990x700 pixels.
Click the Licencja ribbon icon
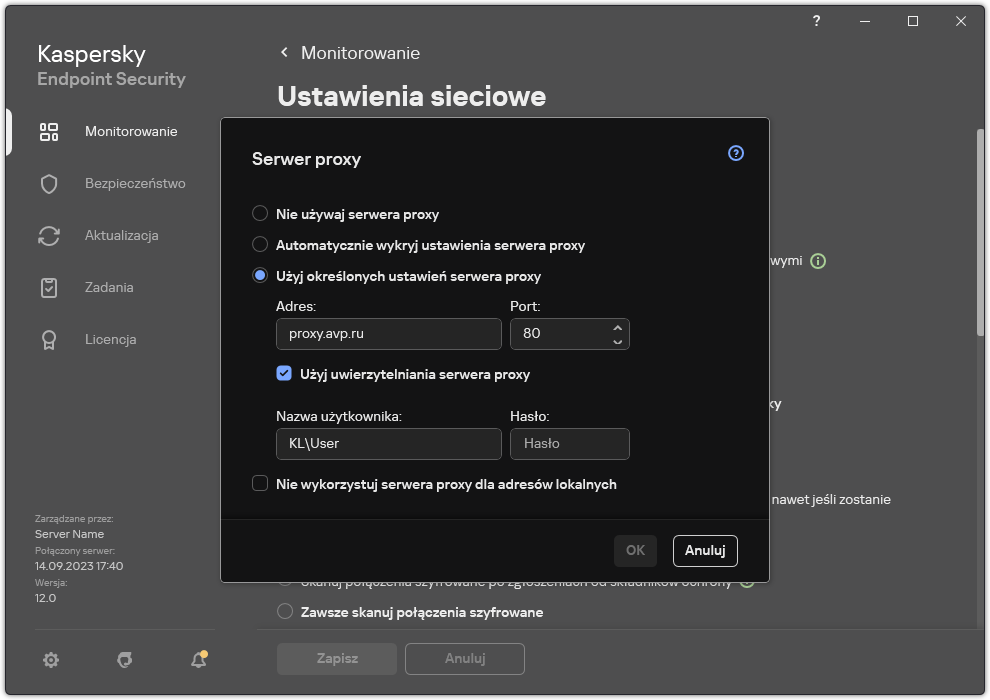(x=49, y=340)
